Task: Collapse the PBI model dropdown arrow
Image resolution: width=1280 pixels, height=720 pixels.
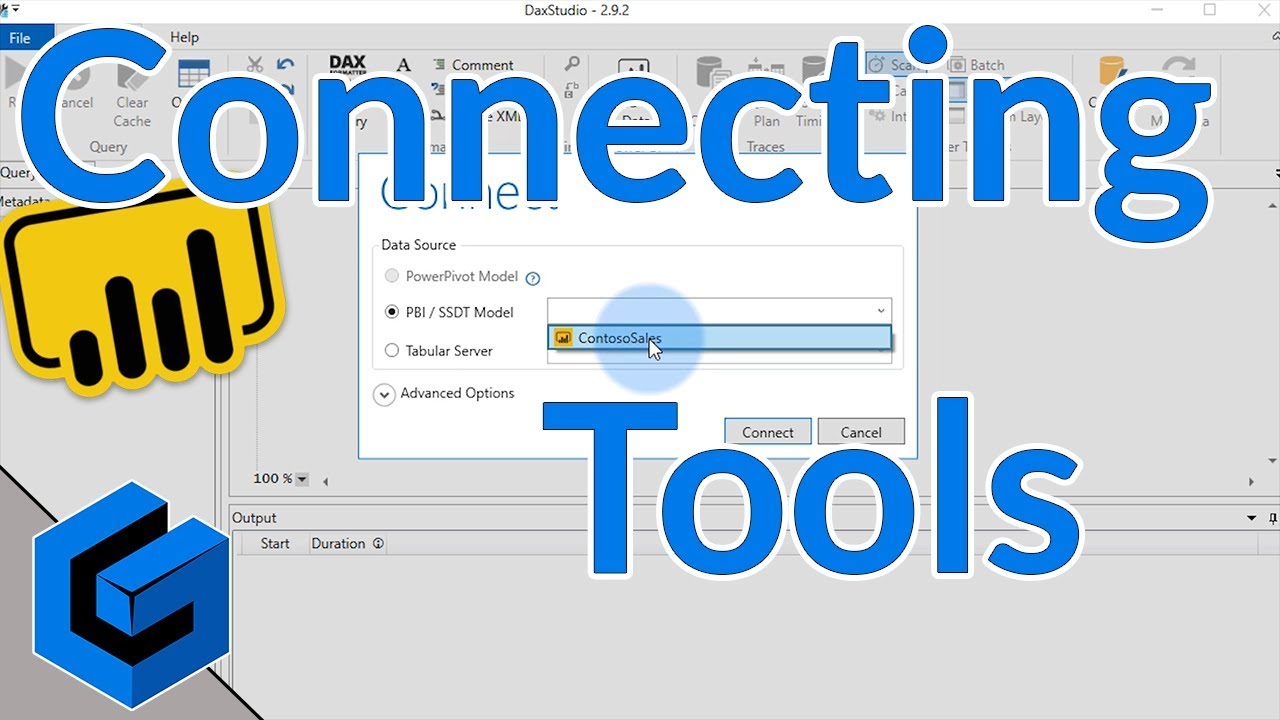Action: (880, 311)
